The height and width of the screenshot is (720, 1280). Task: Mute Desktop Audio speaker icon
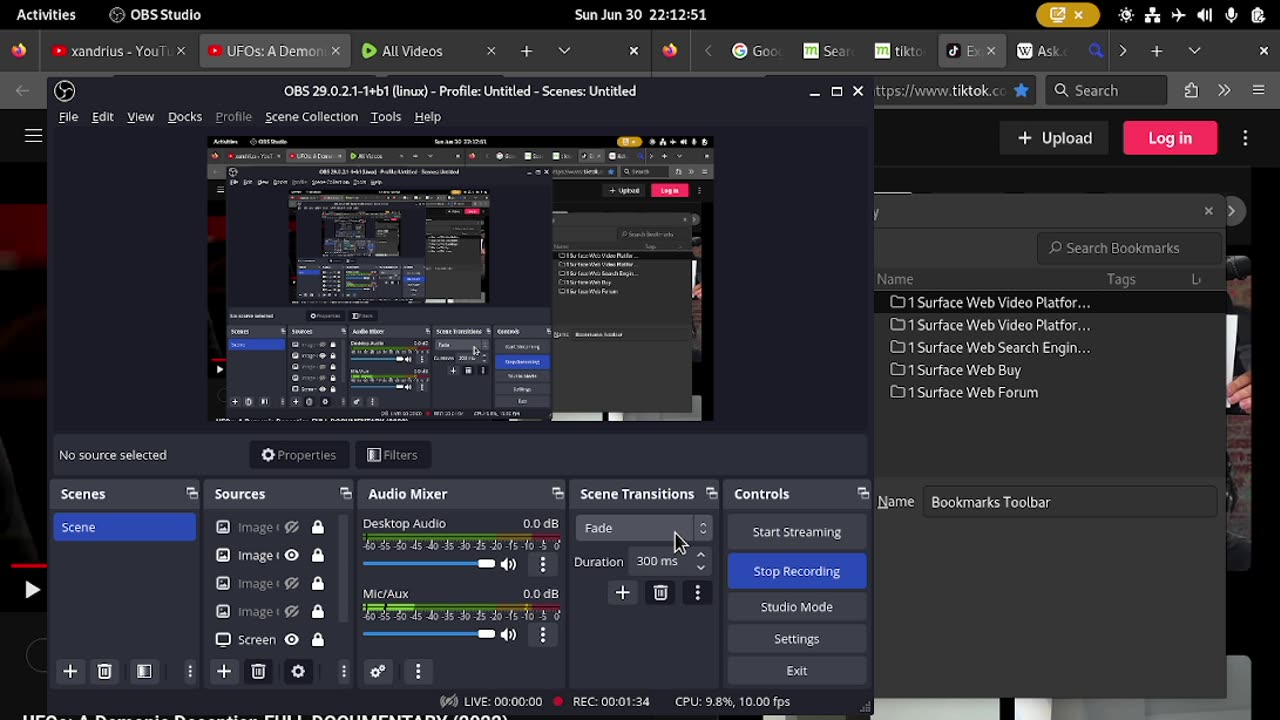pos(508,564)
